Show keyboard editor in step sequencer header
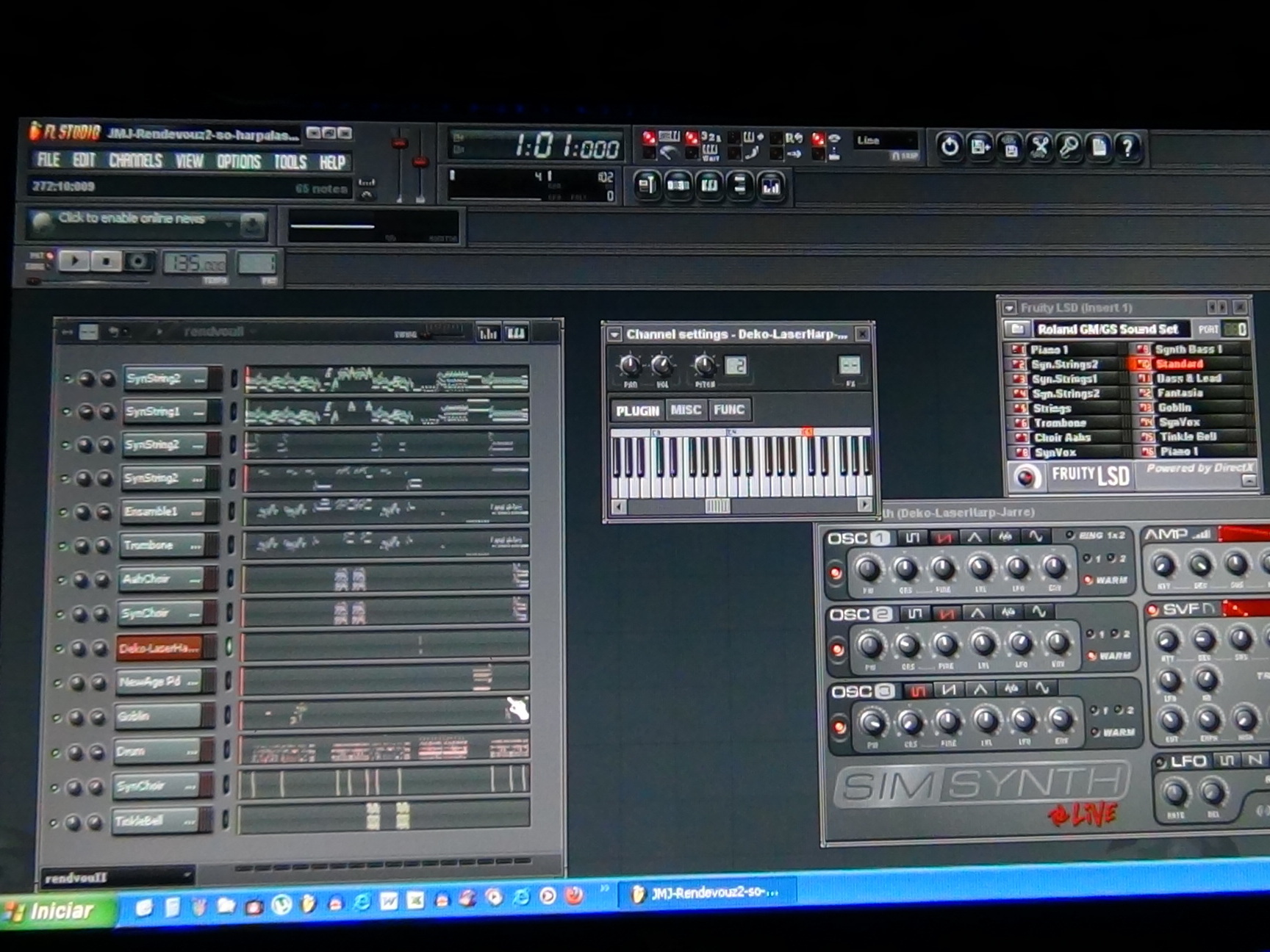Screen dimensions: 1270x952 516,333
